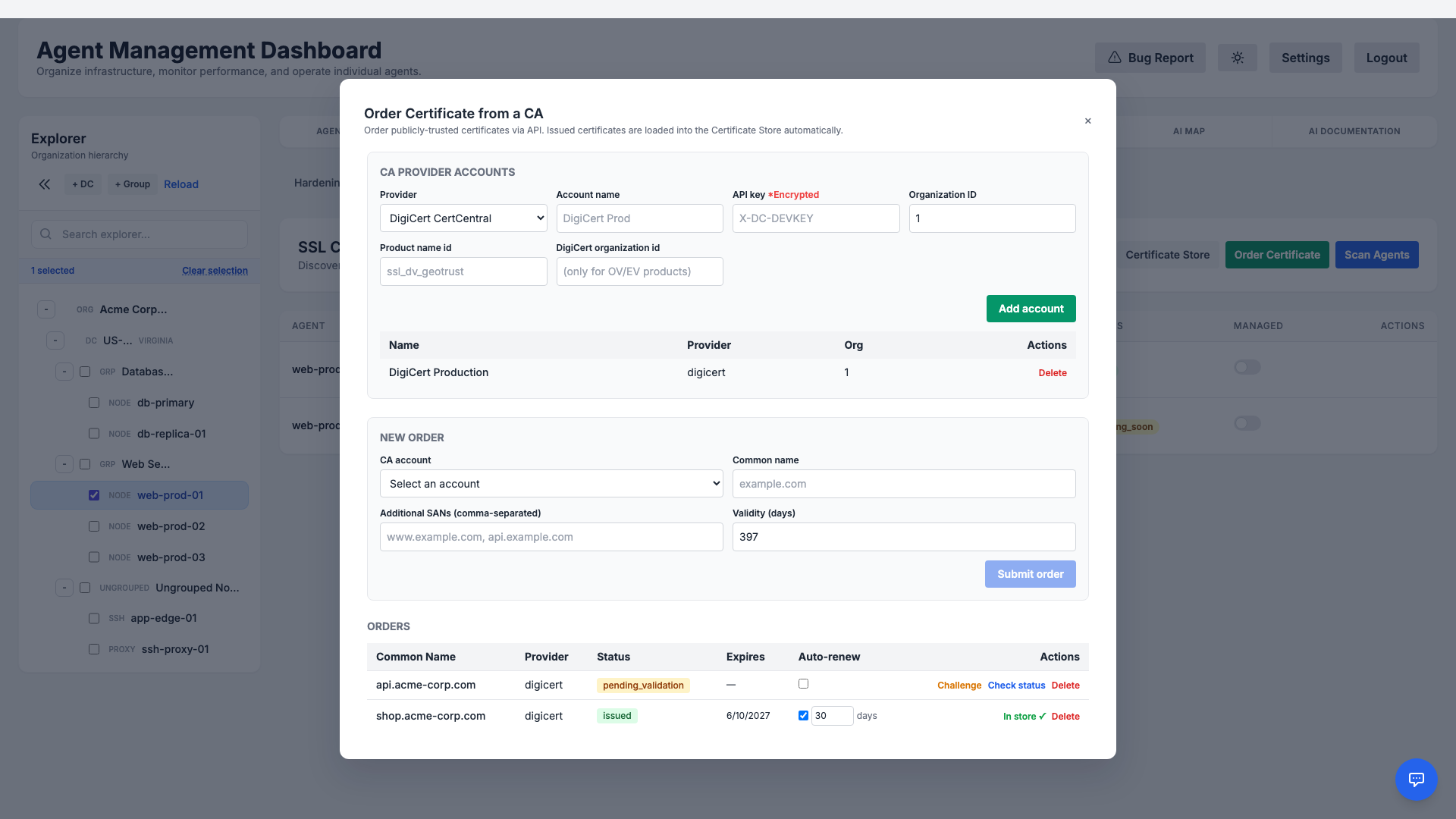Click the Reload link in explorer

tap(181, 184)
